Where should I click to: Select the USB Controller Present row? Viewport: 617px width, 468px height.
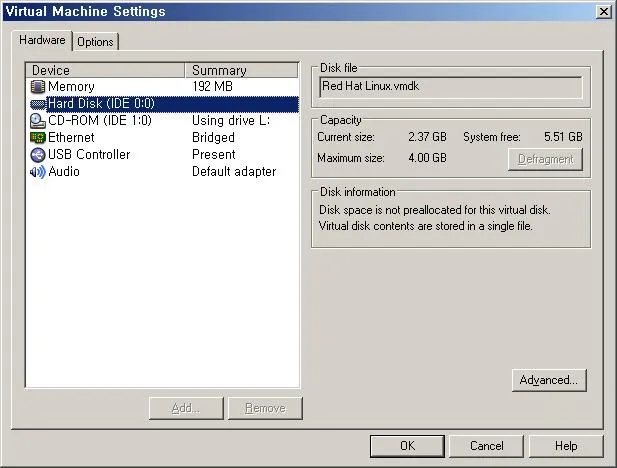[150, 155]
